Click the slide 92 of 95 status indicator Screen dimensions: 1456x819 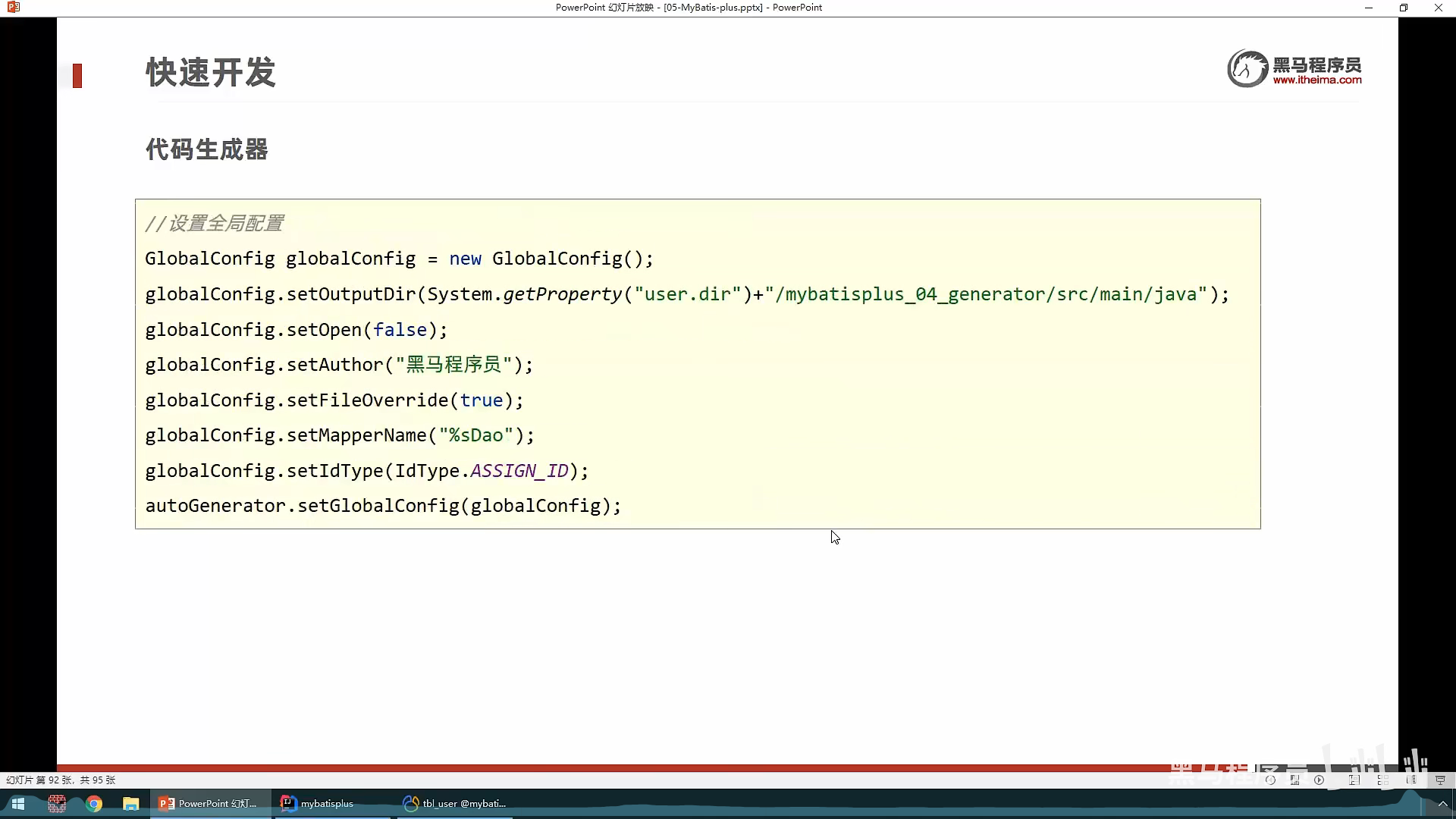[x=61, y=780]
